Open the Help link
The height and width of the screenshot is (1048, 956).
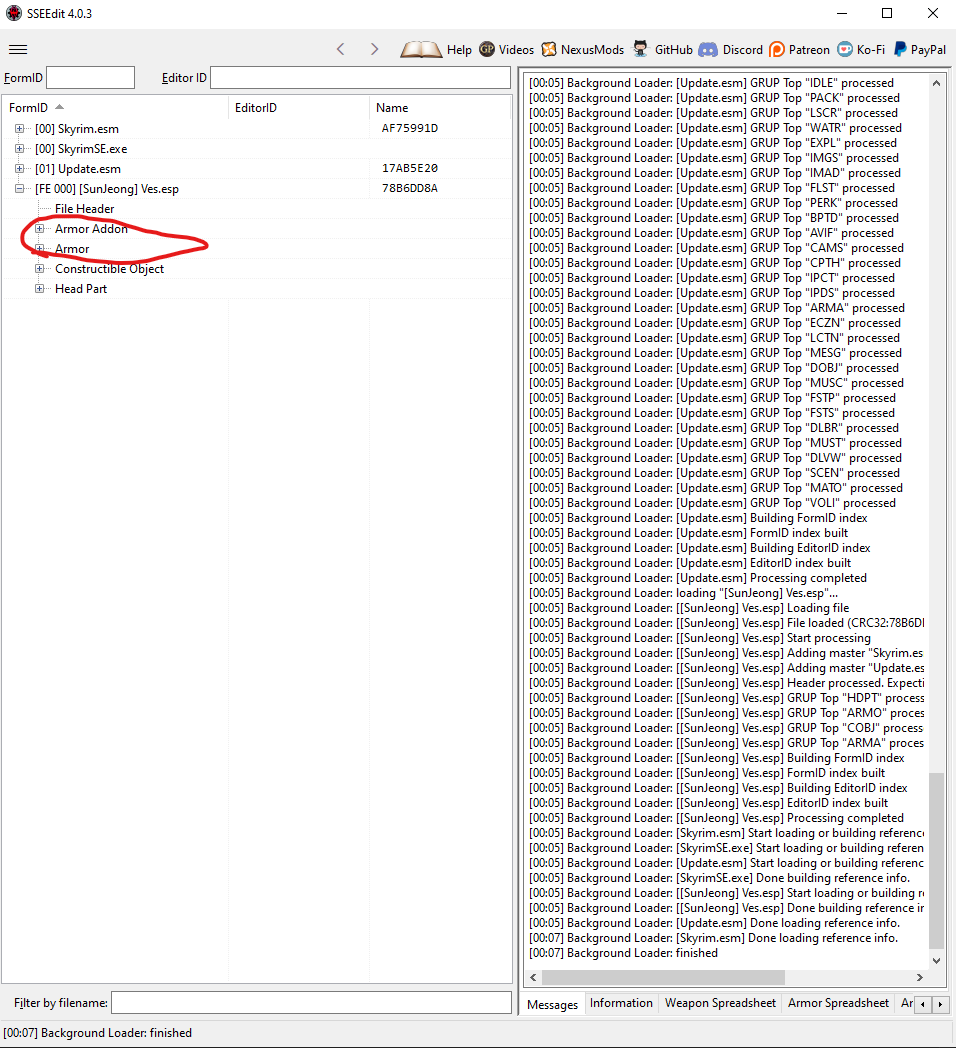pyautogui.click(x=459, y=49)
